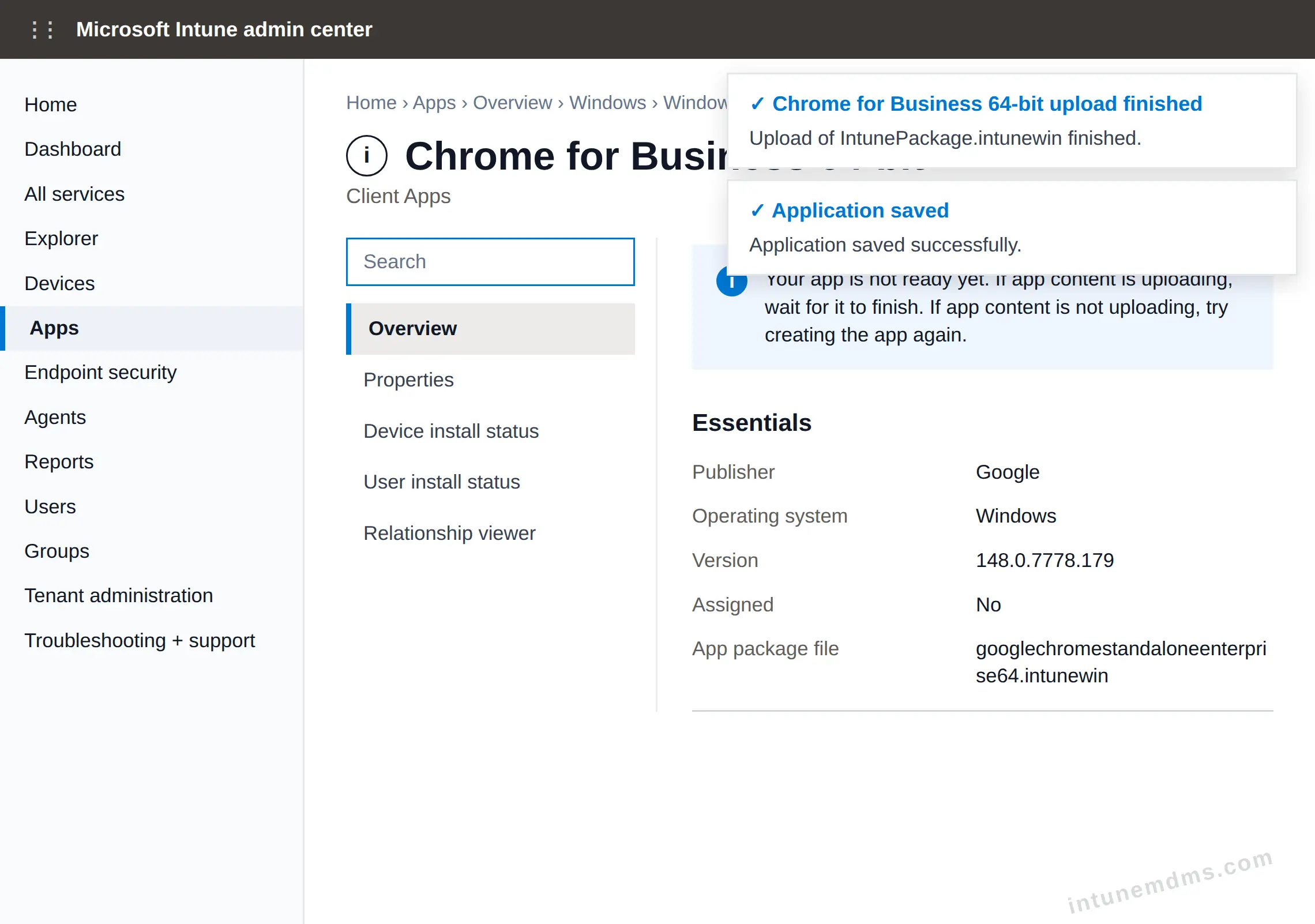
Task: Click the Operating system label
Action: click(770, 516)
